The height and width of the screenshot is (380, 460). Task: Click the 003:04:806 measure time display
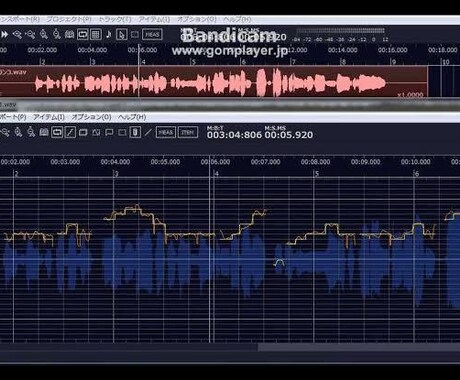234,135
